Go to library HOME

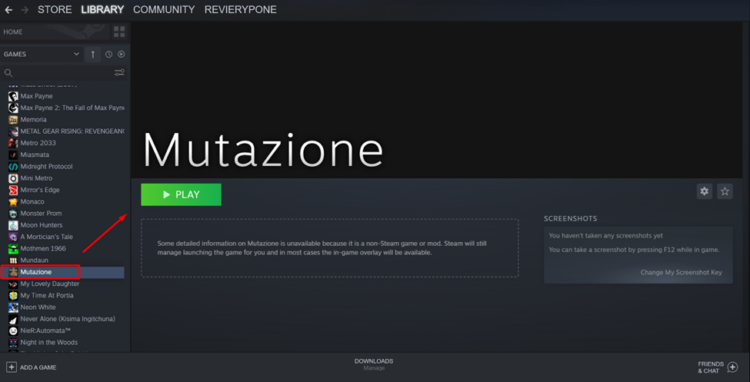pos(13,32)
